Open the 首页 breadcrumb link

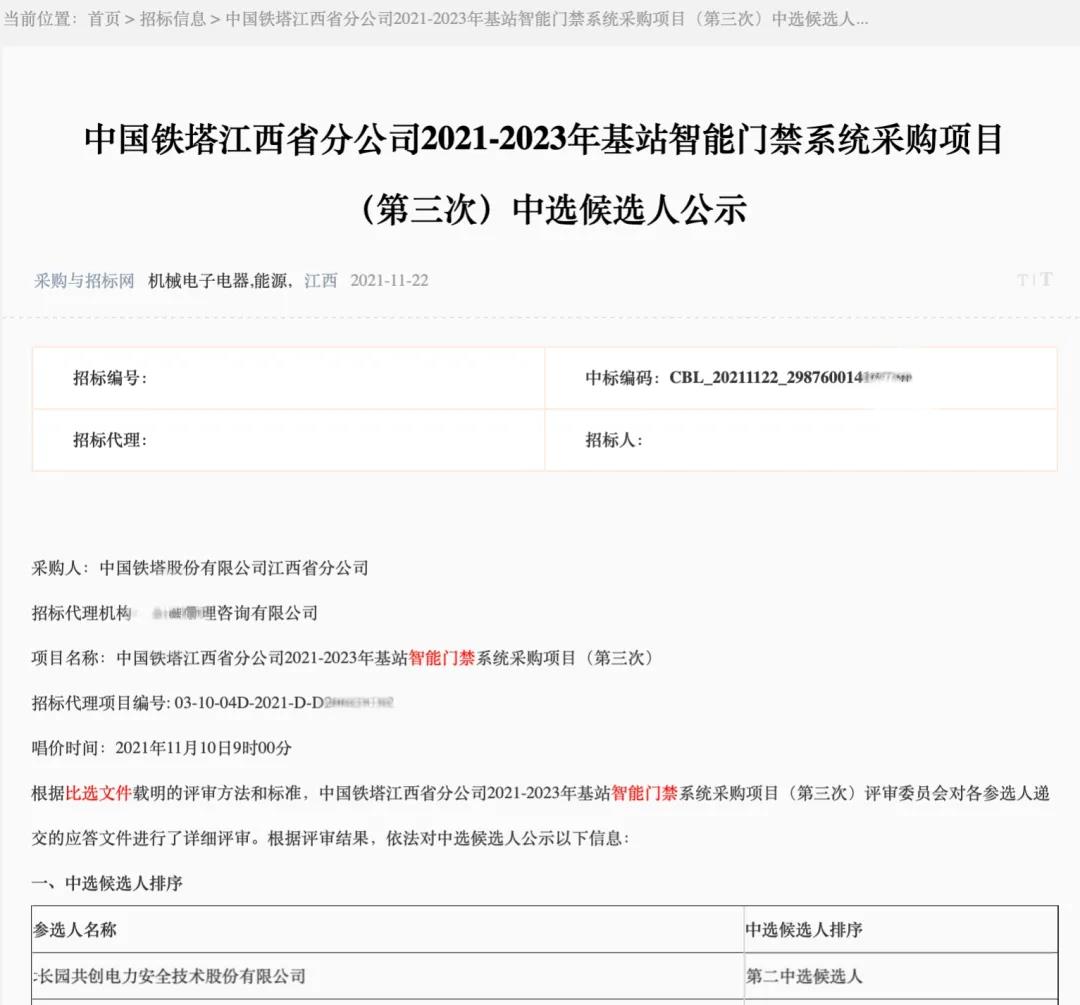104,19
